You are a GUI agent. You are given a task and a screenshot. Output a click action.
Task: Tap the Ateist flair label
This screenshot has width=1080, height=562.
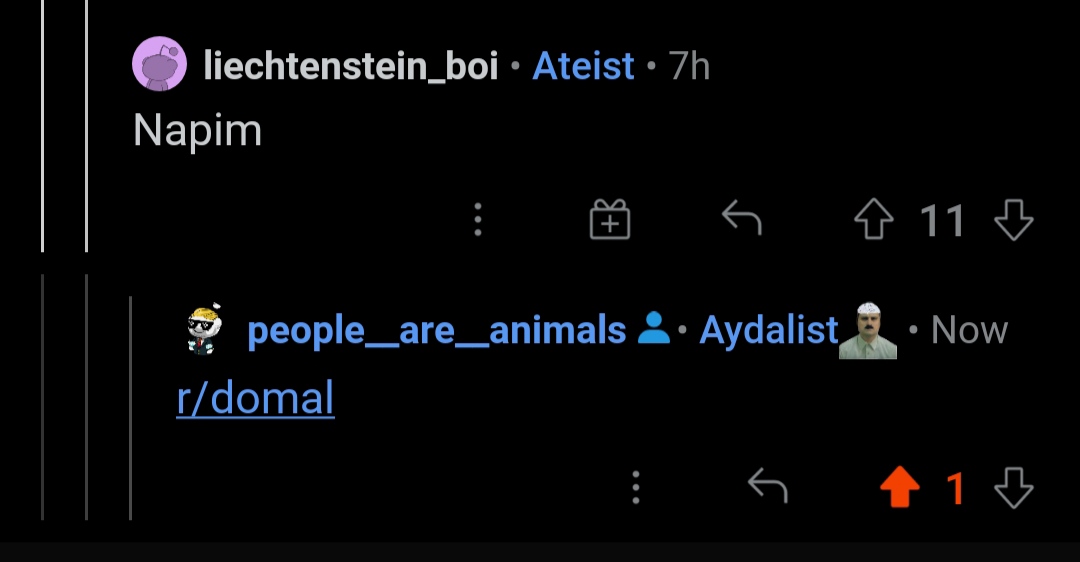click(583, 67)
